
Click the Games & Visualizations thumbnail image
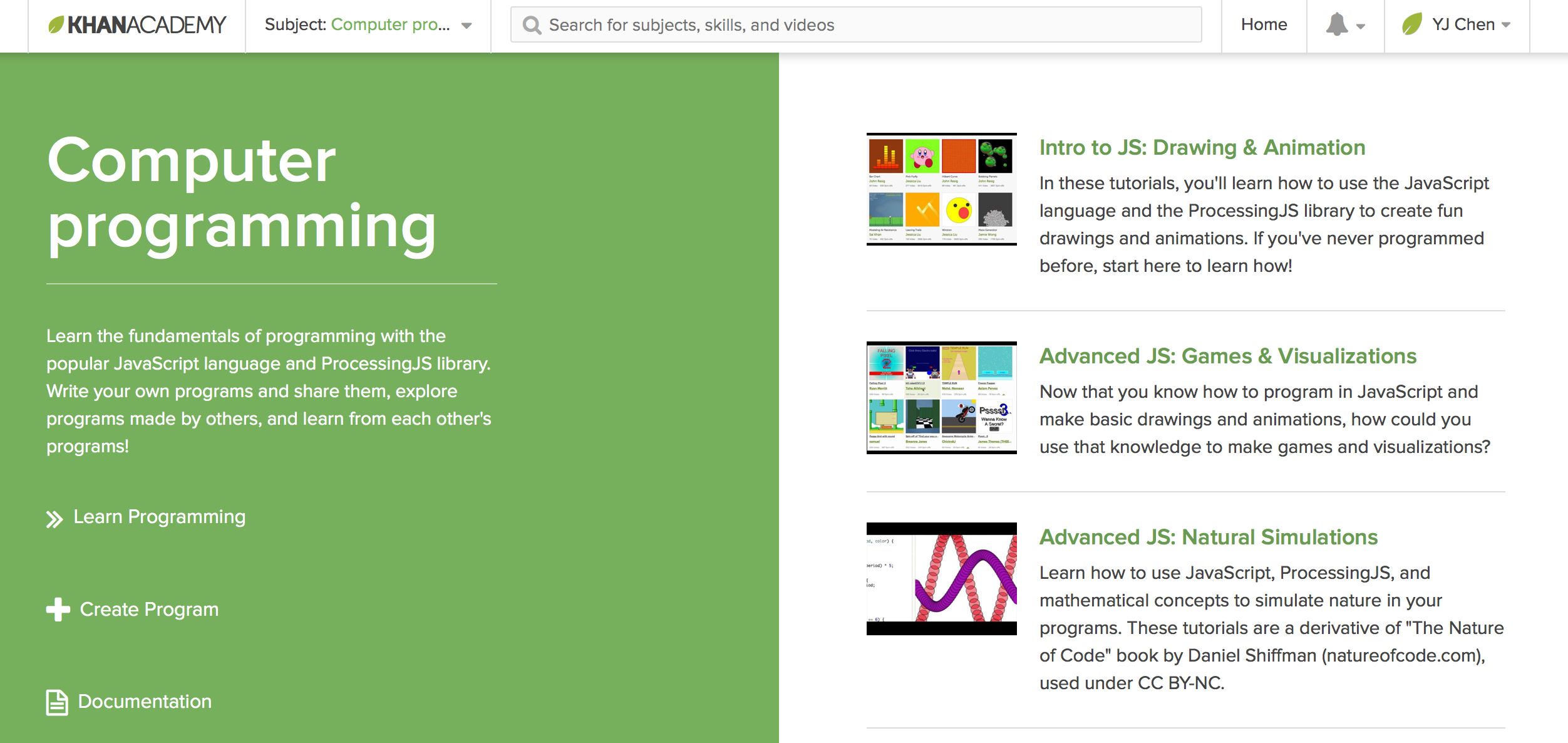point(941,398)
